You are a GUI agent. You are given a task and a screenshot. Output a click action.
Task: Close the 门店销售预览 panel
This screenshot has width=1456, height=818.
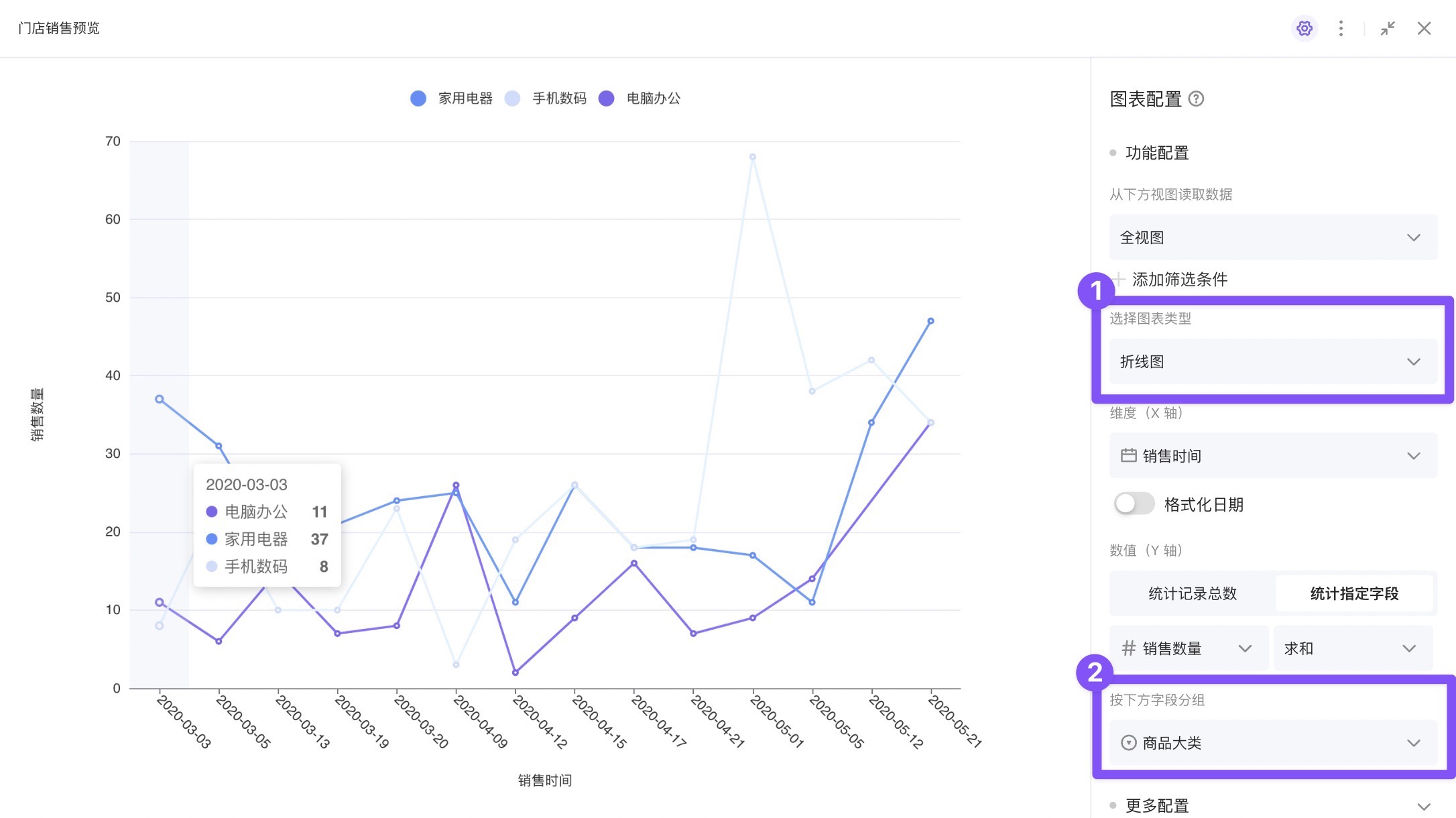tap(1424, 28)
